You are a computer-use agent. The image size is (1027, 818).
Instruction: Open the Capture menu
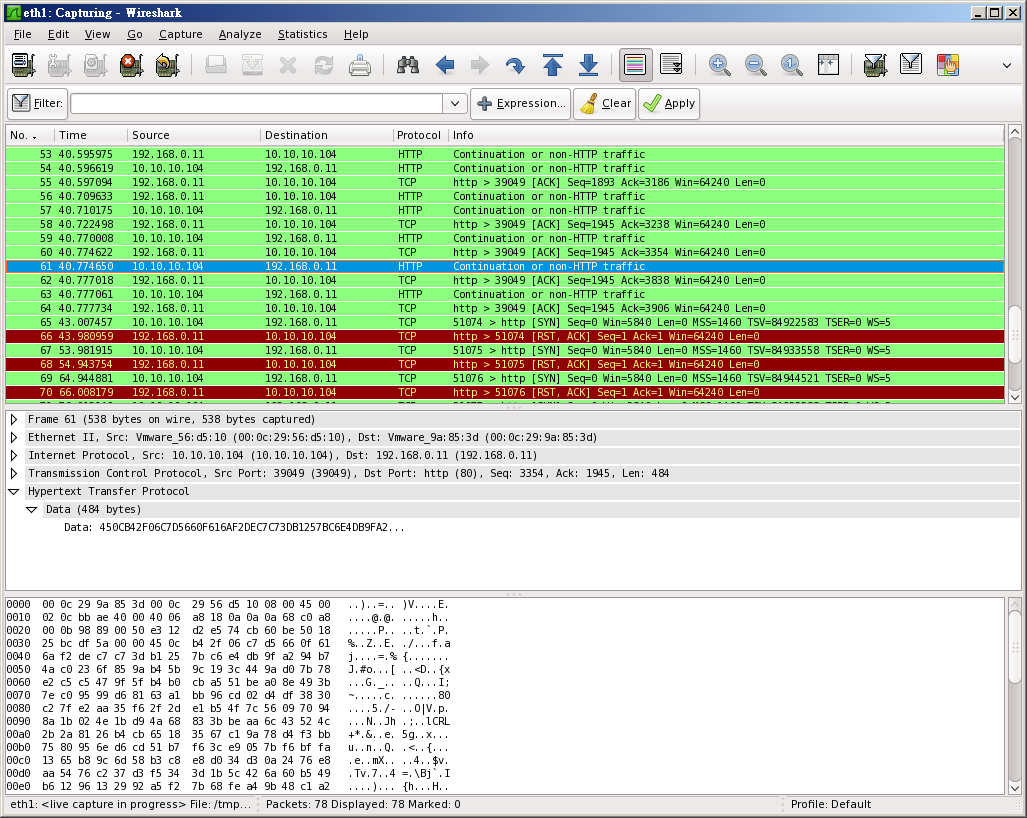pyautogui.click(x=180, y=34)
